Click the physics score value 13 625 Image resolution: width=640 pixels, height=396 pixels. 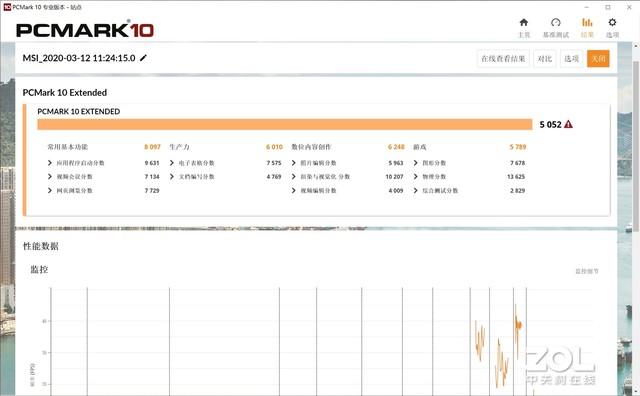pyautogui.click(x=516, y=177)
